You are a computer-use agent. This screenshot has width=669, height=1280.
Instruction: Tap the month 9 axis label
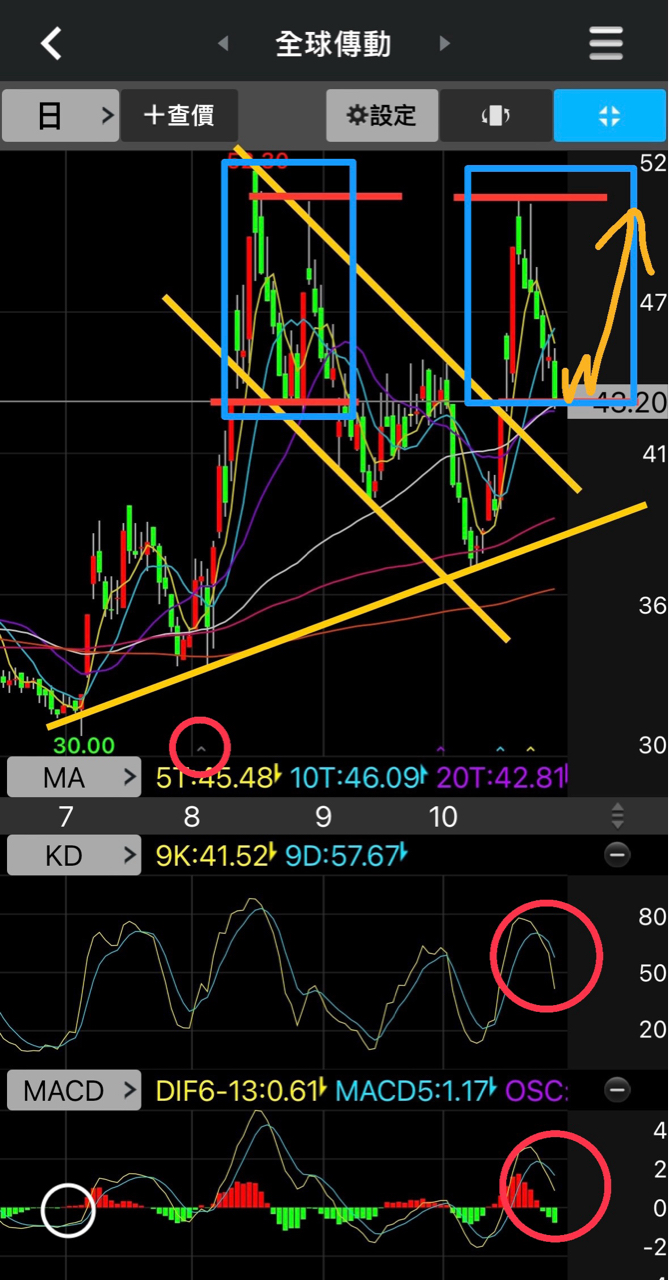click(x=323, y=817)
